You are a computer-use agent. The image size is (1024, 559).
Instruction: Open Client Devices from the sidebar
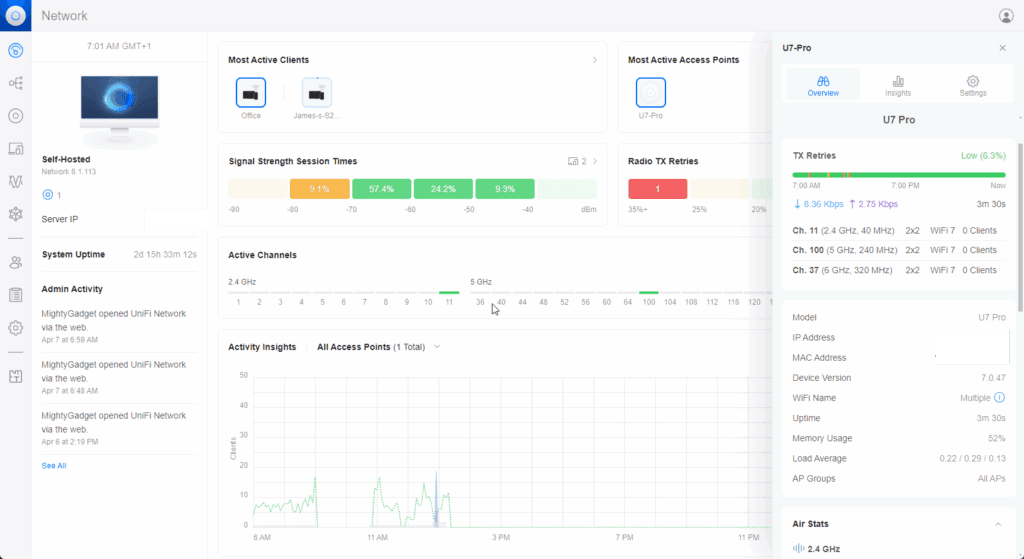coord(15,149)
